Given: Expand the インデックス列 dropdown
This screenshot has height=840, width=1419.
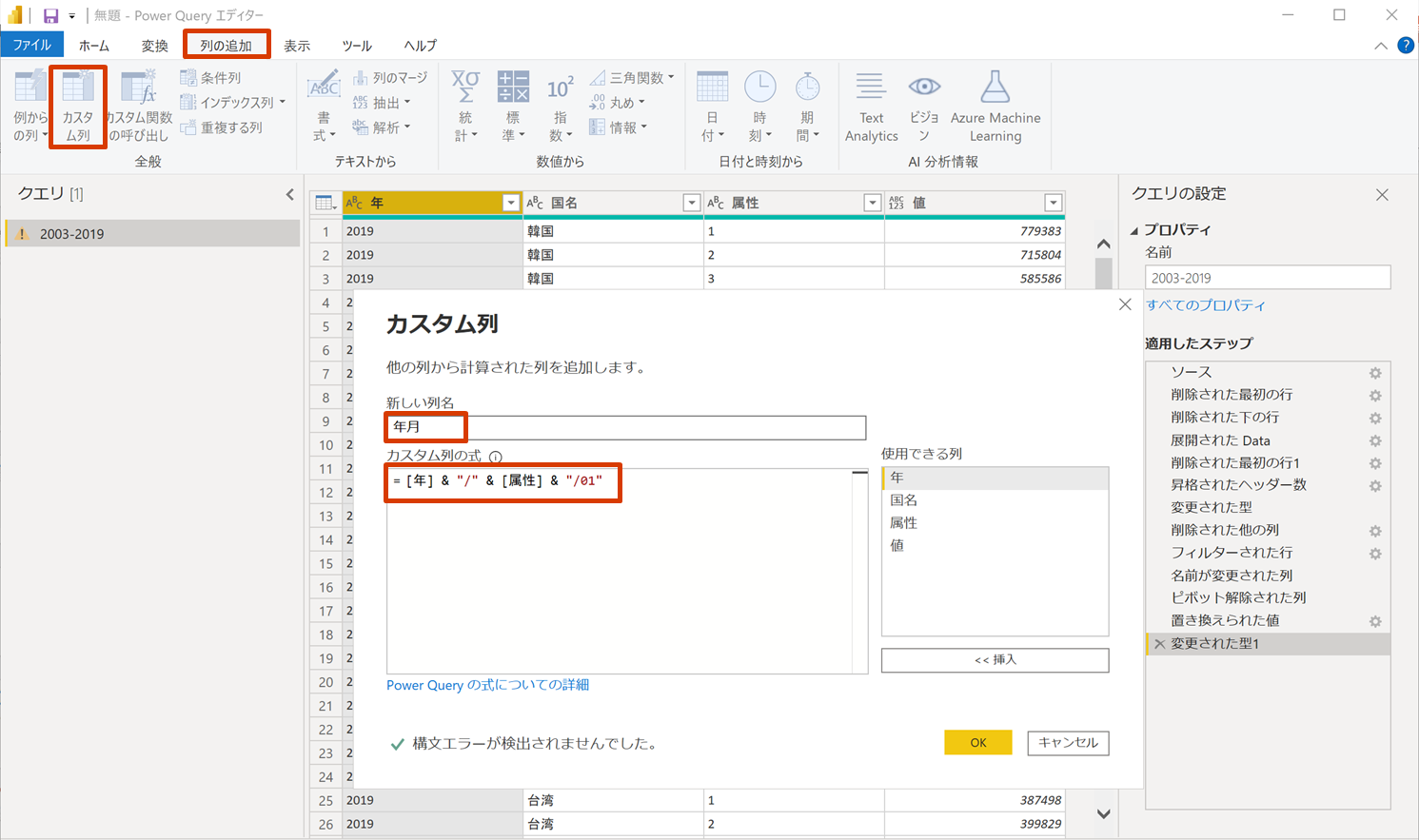Looking at the screenshot, I should click(x=283, y=103).
